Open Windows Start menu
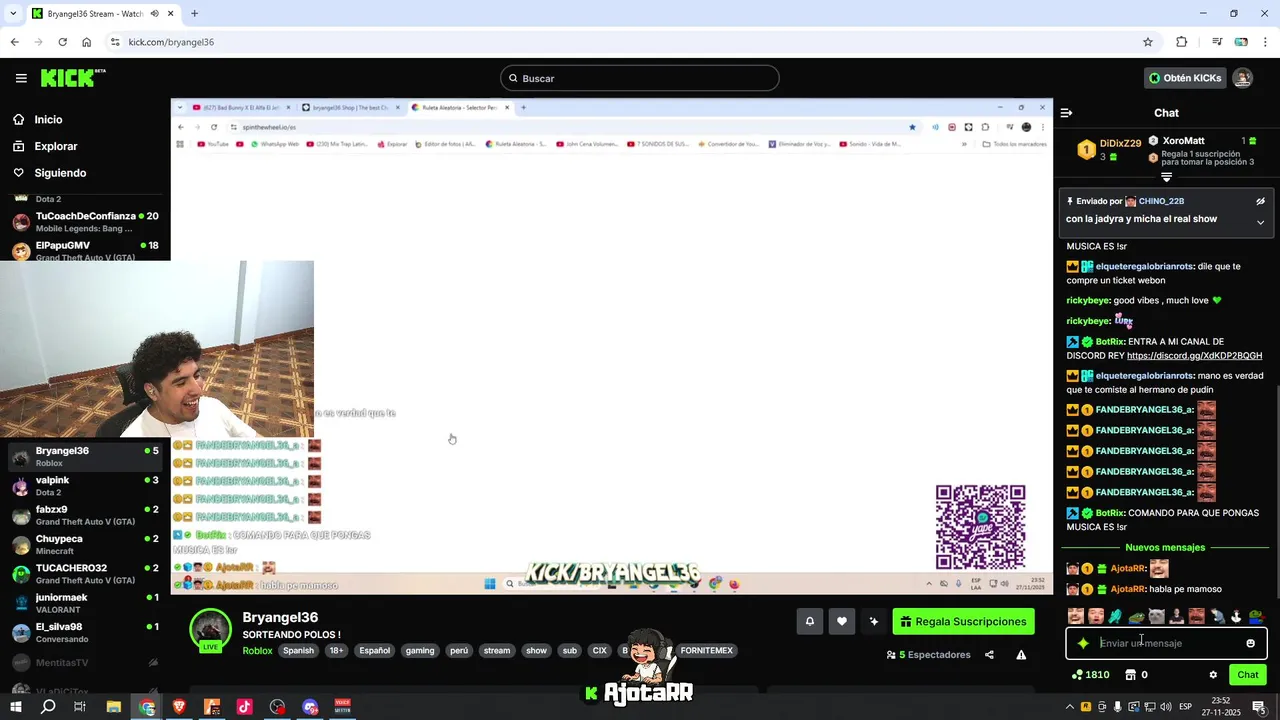1280x720 pixels. (16, 707)
